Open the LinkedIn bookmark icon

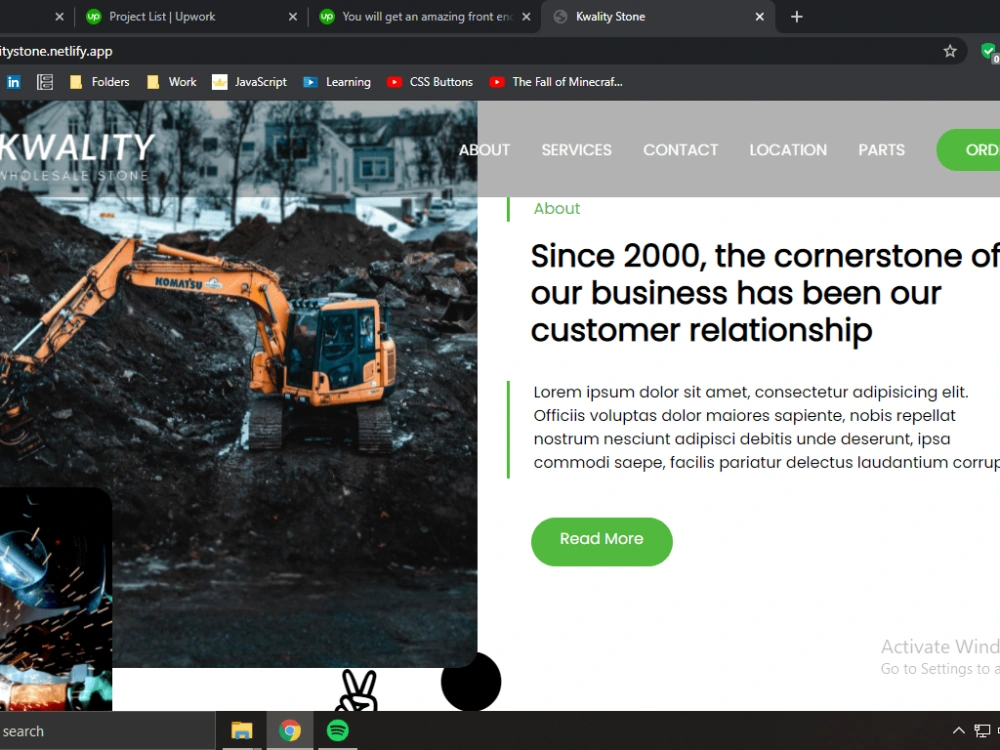(13, 82)
